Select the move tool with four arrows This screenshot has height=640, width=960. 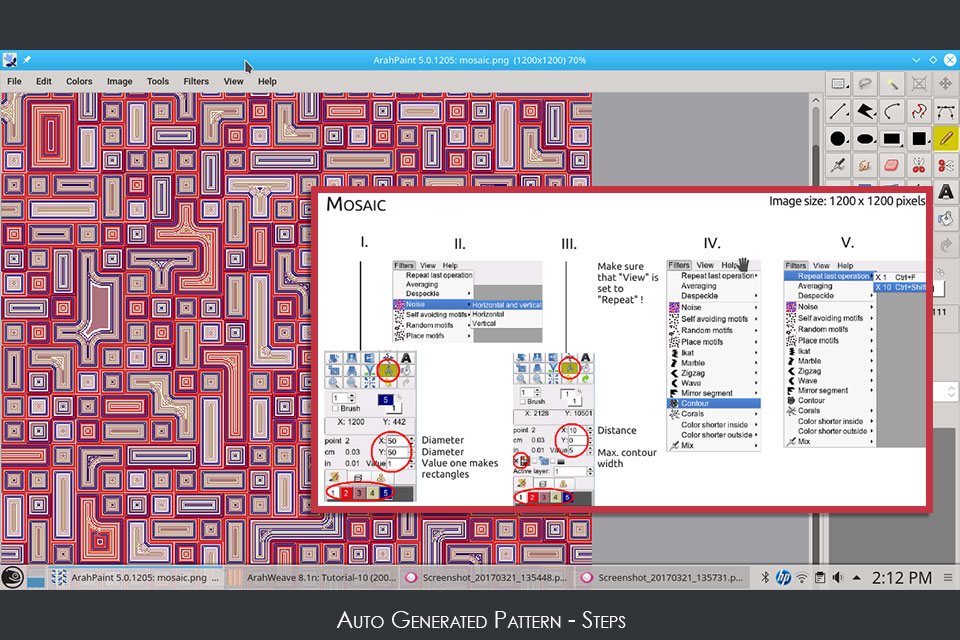[x=946, y=83]
